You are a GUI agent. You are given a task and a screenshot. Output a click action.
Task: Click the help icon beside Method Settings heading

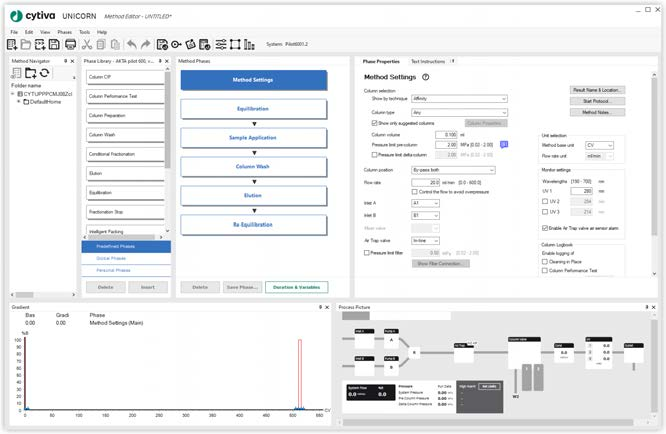426,77
